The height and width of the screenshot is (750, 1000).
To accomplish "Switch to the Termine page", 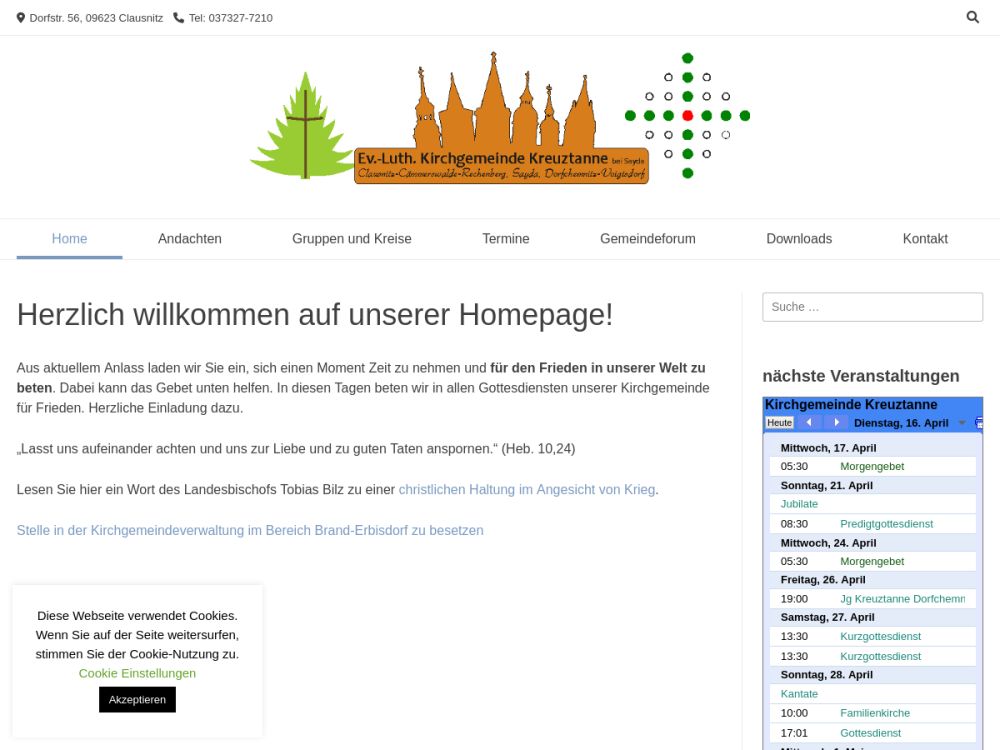I will click(506, 239).
